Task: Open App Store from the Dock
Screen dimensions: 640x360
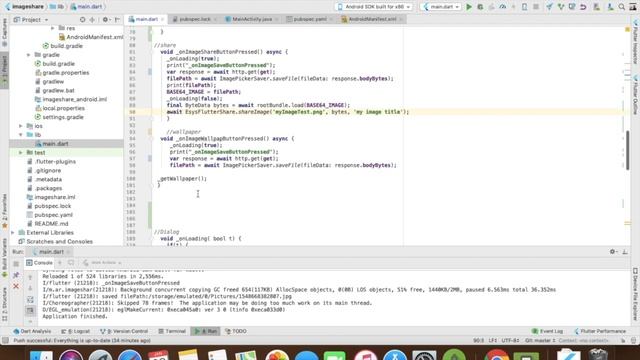Action: (394, 356)
